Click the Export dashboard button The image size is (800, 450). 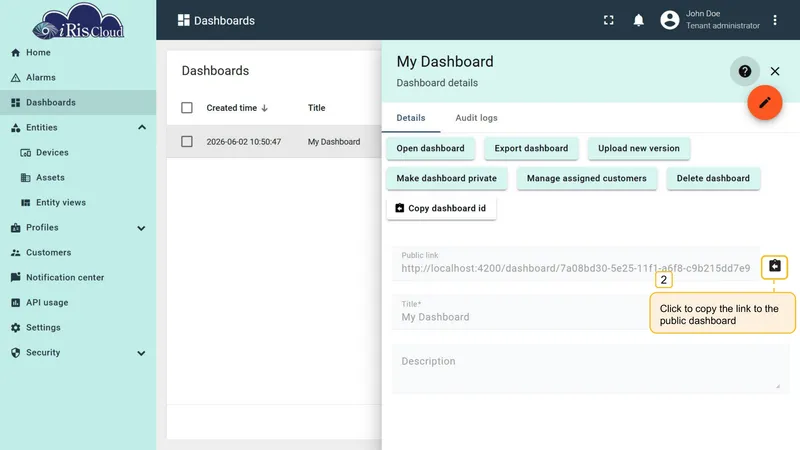pyautogui.click(x=531, y=148)
